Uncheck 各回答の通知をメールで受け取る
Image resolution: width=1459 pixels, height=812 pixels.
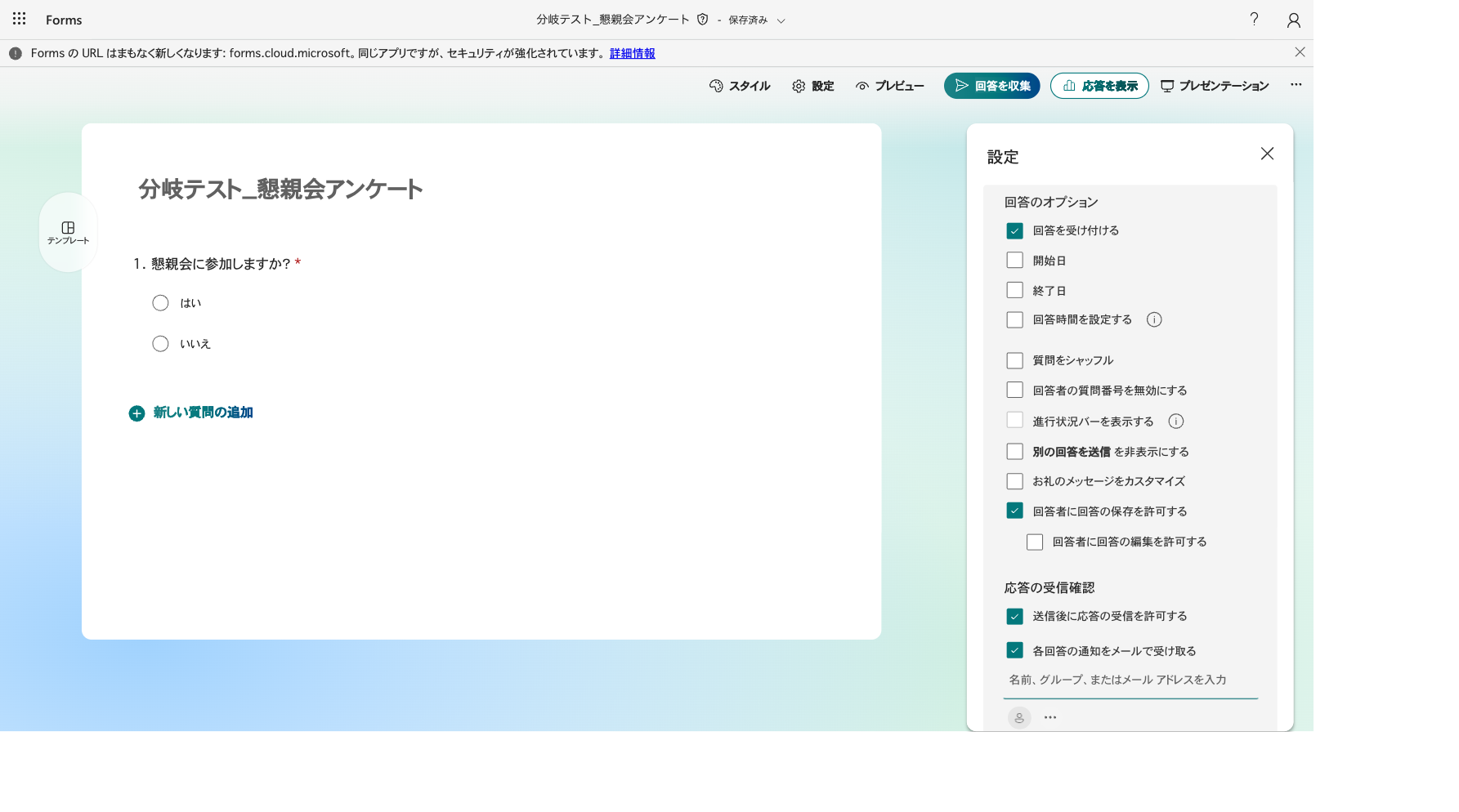(x=1014, y=650)
